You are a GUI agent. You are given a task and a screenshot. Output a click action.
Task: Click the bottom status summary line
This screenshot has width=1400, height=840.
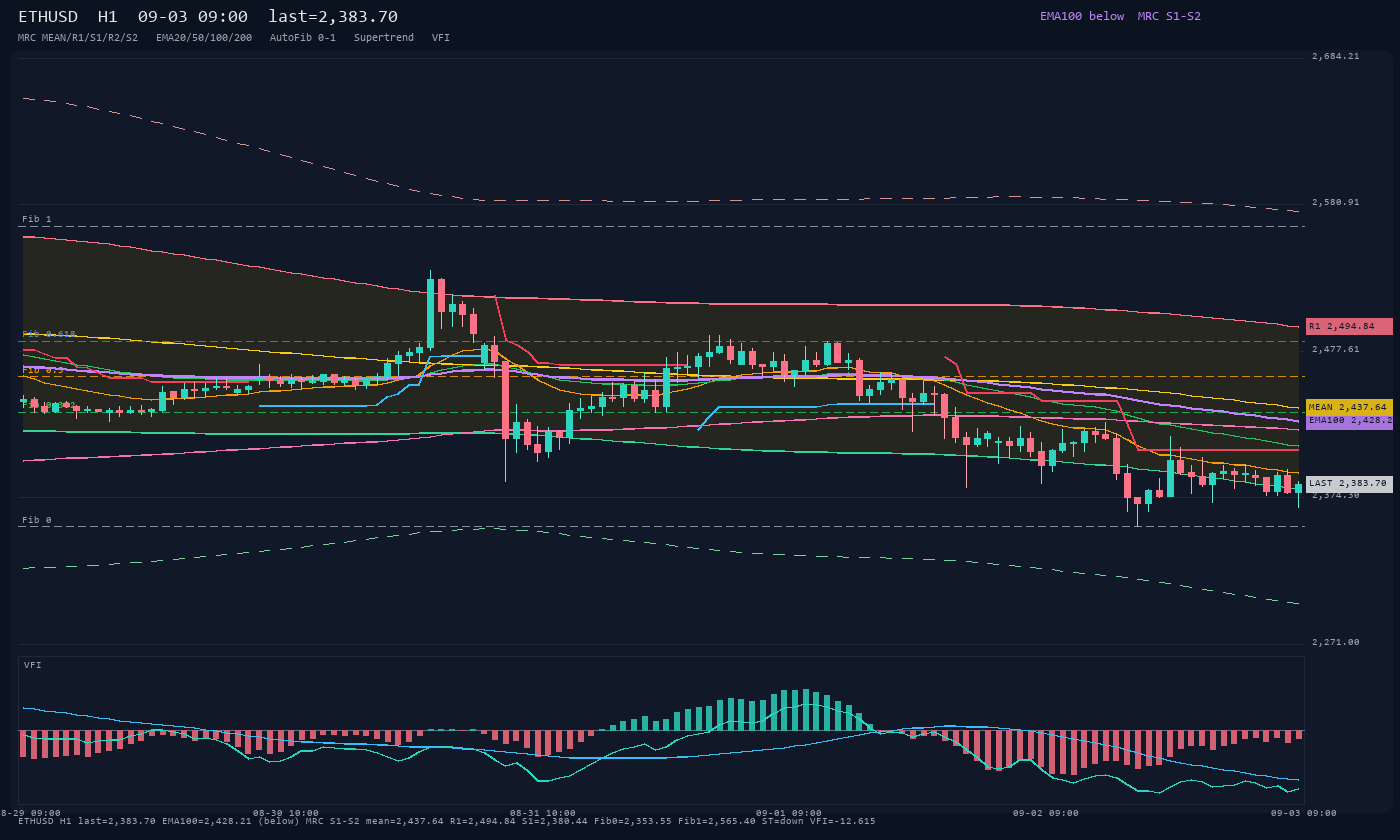[x=447, y=821]
